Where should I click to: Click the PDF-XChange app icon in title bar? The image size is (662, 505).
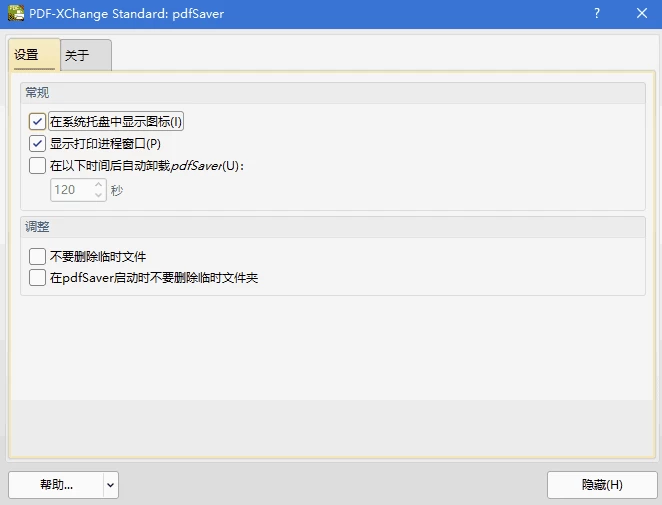[x=15, y=14]
